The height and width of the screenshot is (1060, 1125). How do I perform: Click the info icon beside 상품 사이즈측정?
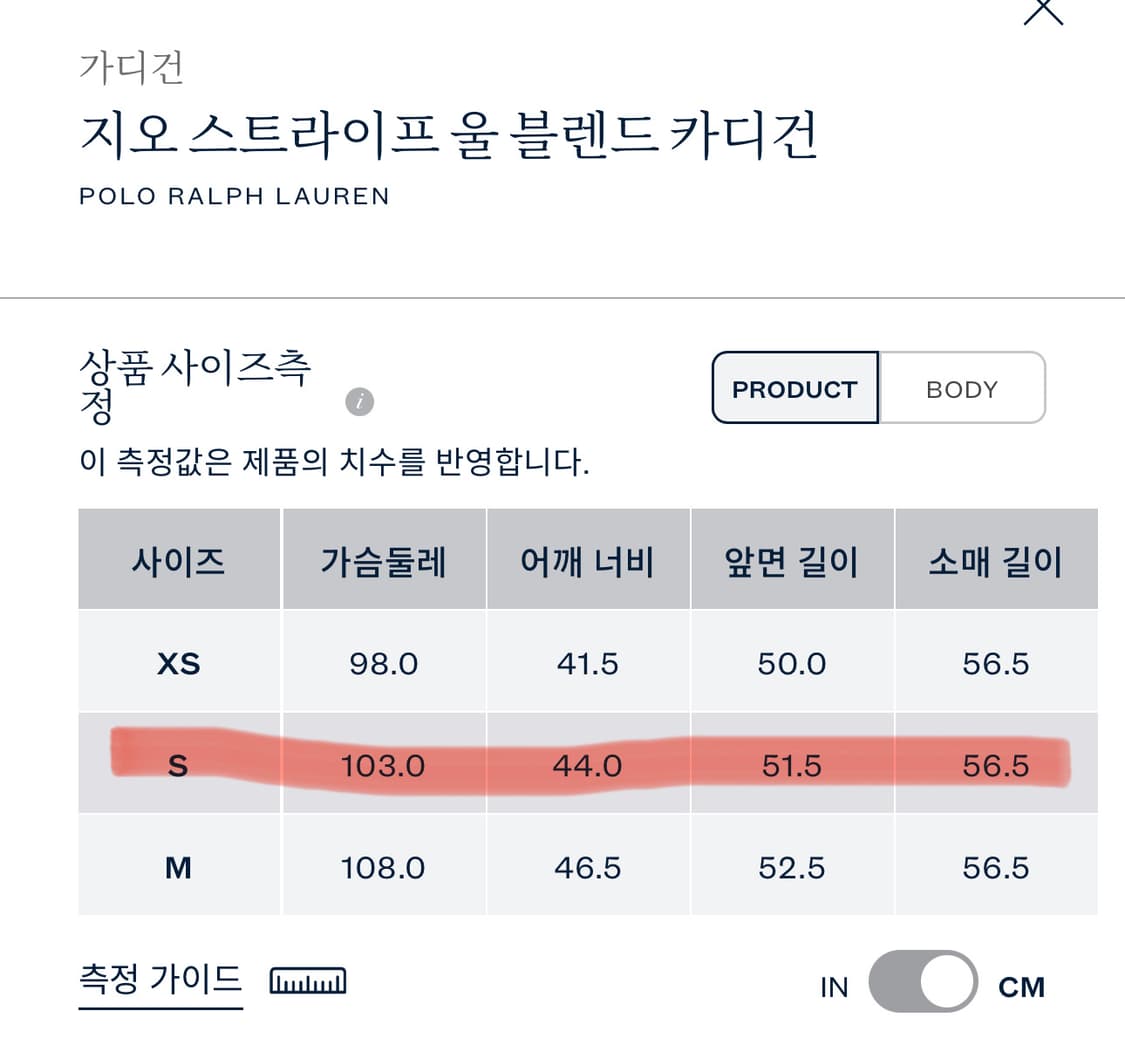coord(359,402)
